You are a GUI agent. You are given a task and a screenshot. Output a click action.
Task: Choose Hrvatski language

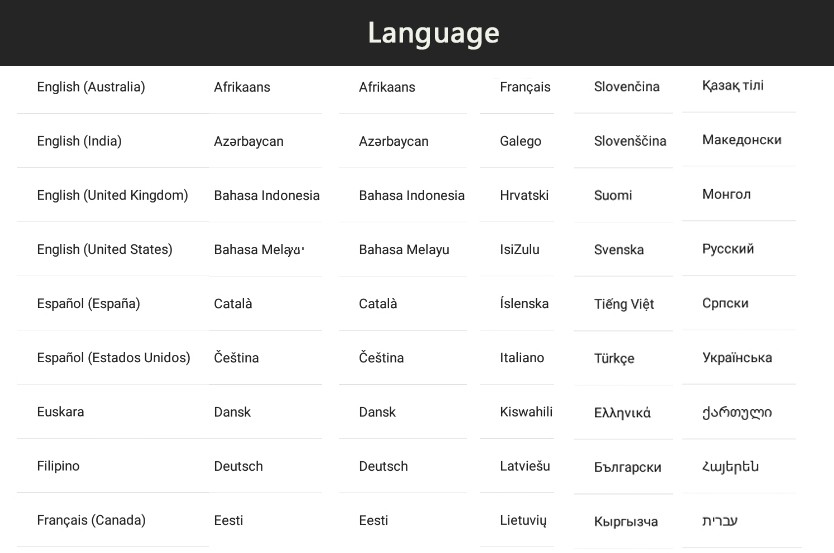517,195
